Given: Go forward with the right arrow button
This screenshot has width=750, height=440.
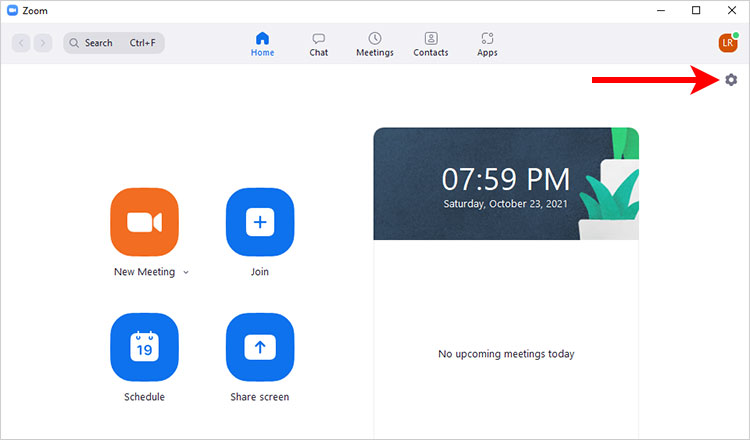Looking at the screenshot, I should 43,43.
